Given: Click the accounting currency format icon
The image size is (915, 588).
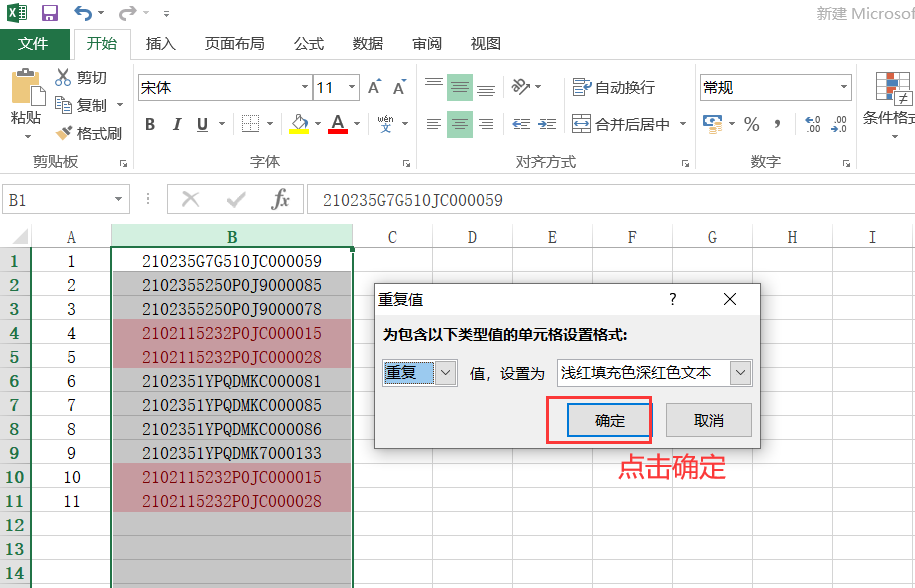Looking at the screenshot, I should [713, 124].
